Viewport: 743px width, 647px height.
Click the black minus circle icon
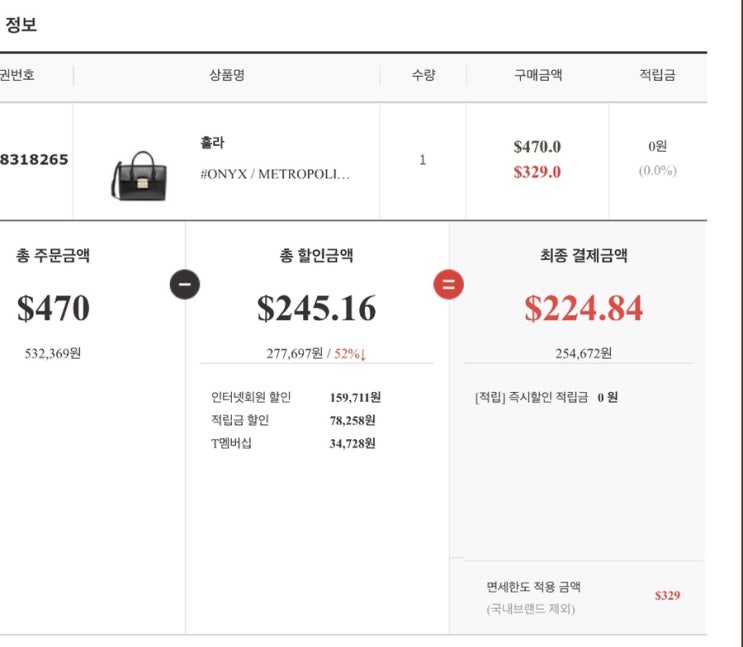185,285
